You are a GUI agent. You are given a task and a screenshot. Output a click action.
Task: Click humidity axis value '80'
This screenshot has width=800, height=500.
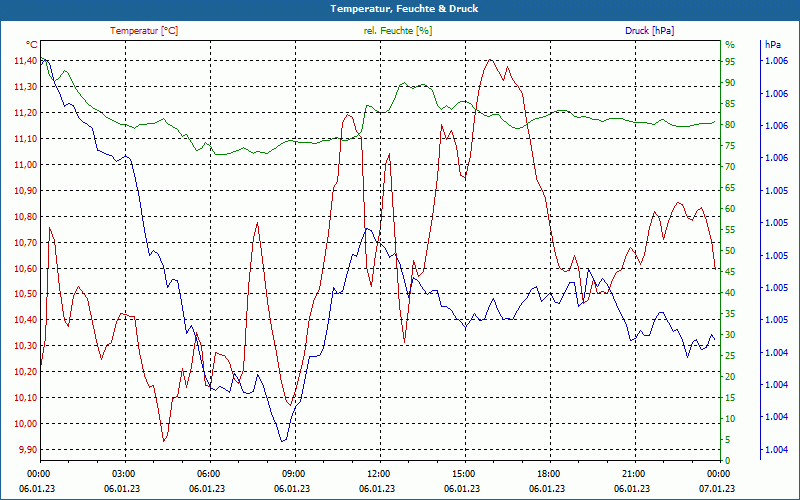point(730,125)
